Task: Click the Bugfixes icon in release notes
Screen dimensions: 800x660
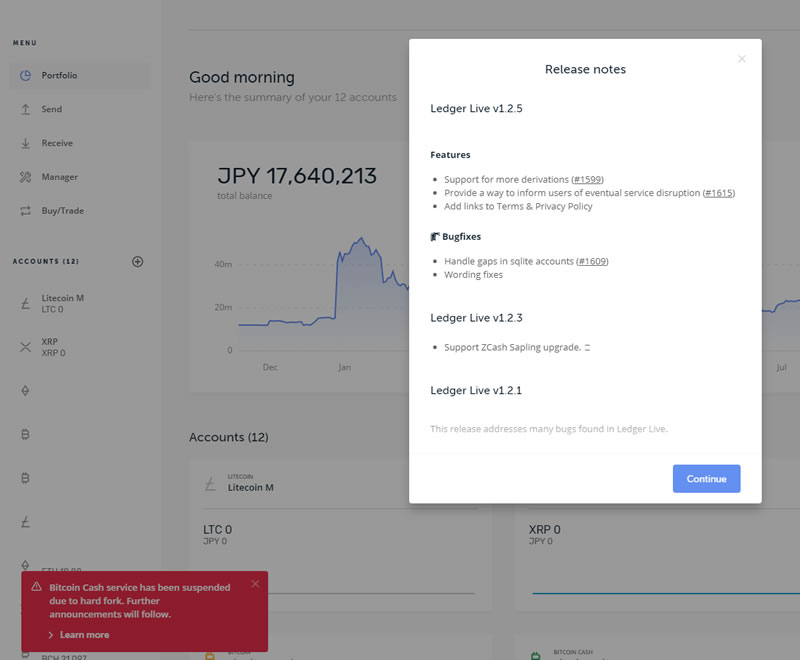Action: [435, 237]
